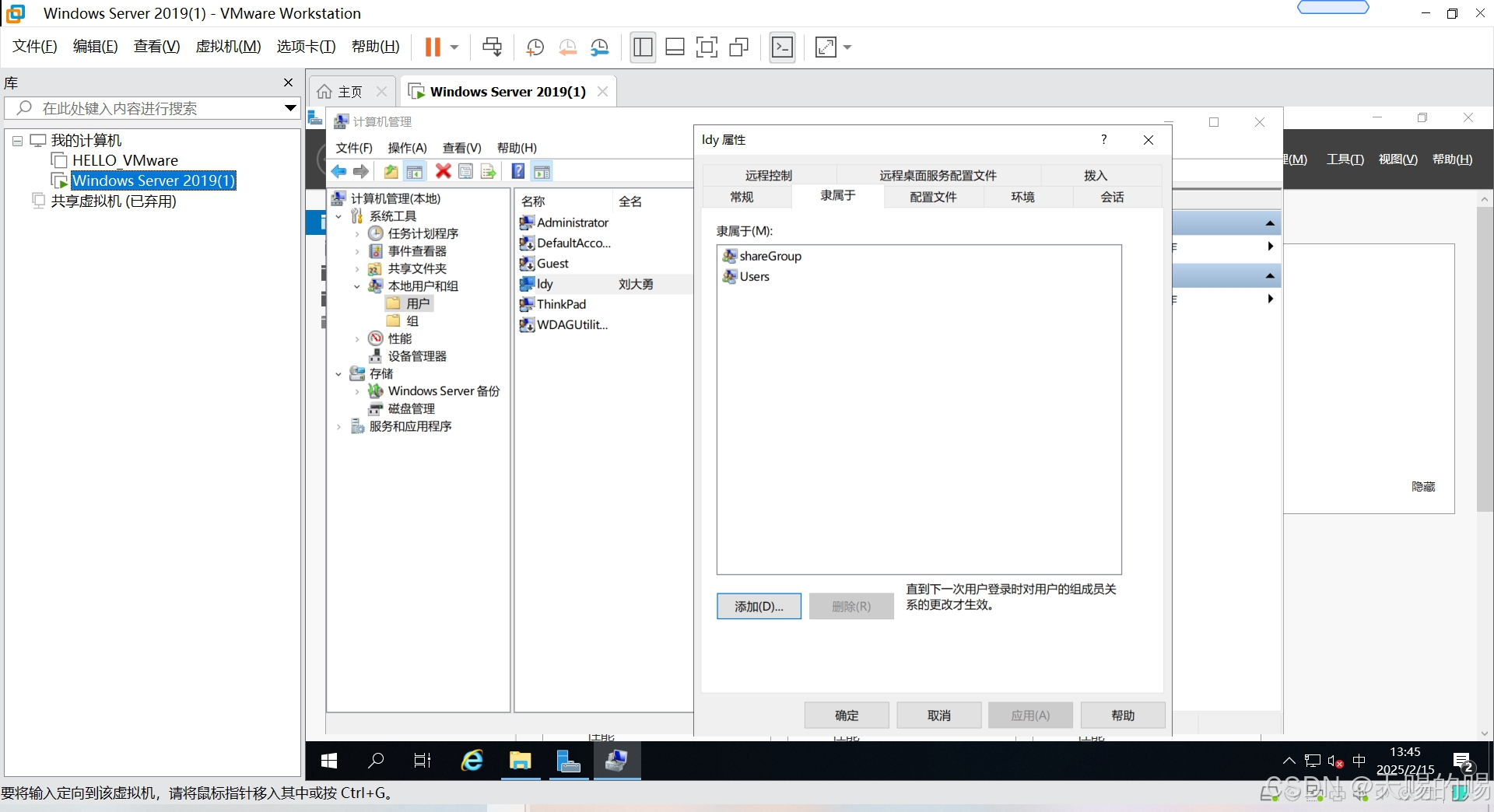
Task: Select the 用户 folder in the tree
Action: tap(409, 304)
